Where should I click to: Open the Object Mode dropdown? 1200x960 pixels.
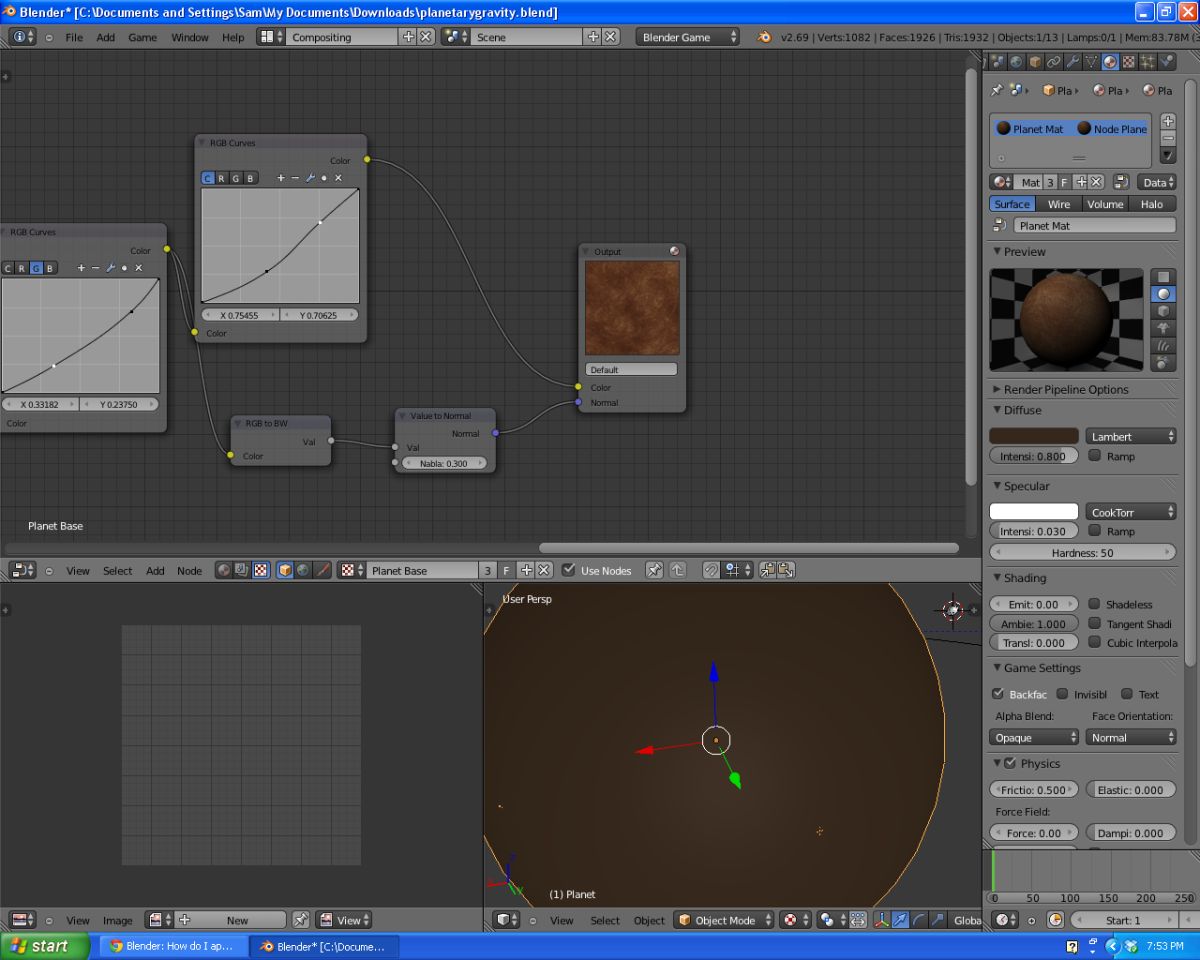pyautogui.click(x=725, y=920)
